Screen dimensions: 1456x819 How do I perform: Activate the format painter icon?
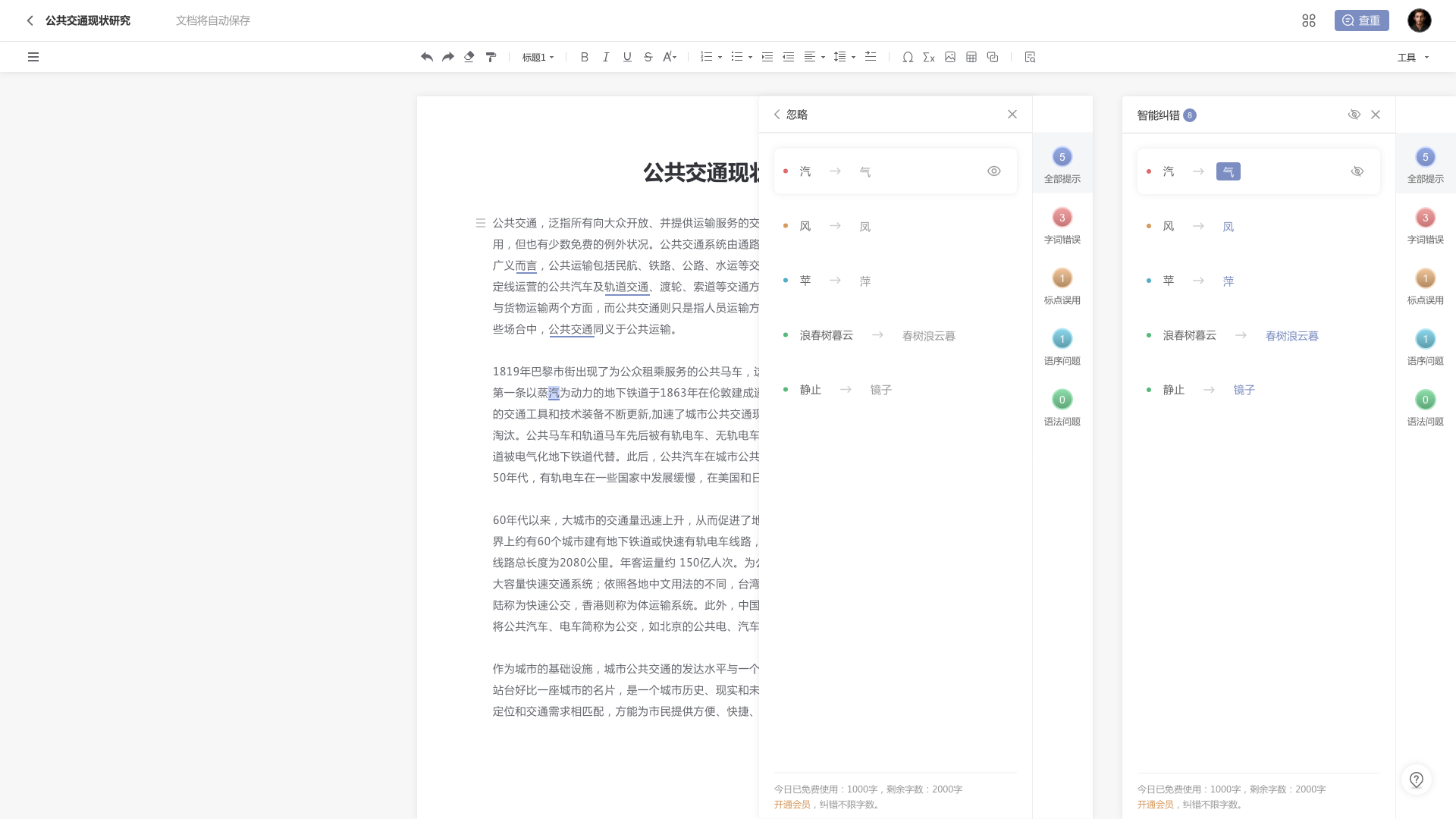pos(491,57)
